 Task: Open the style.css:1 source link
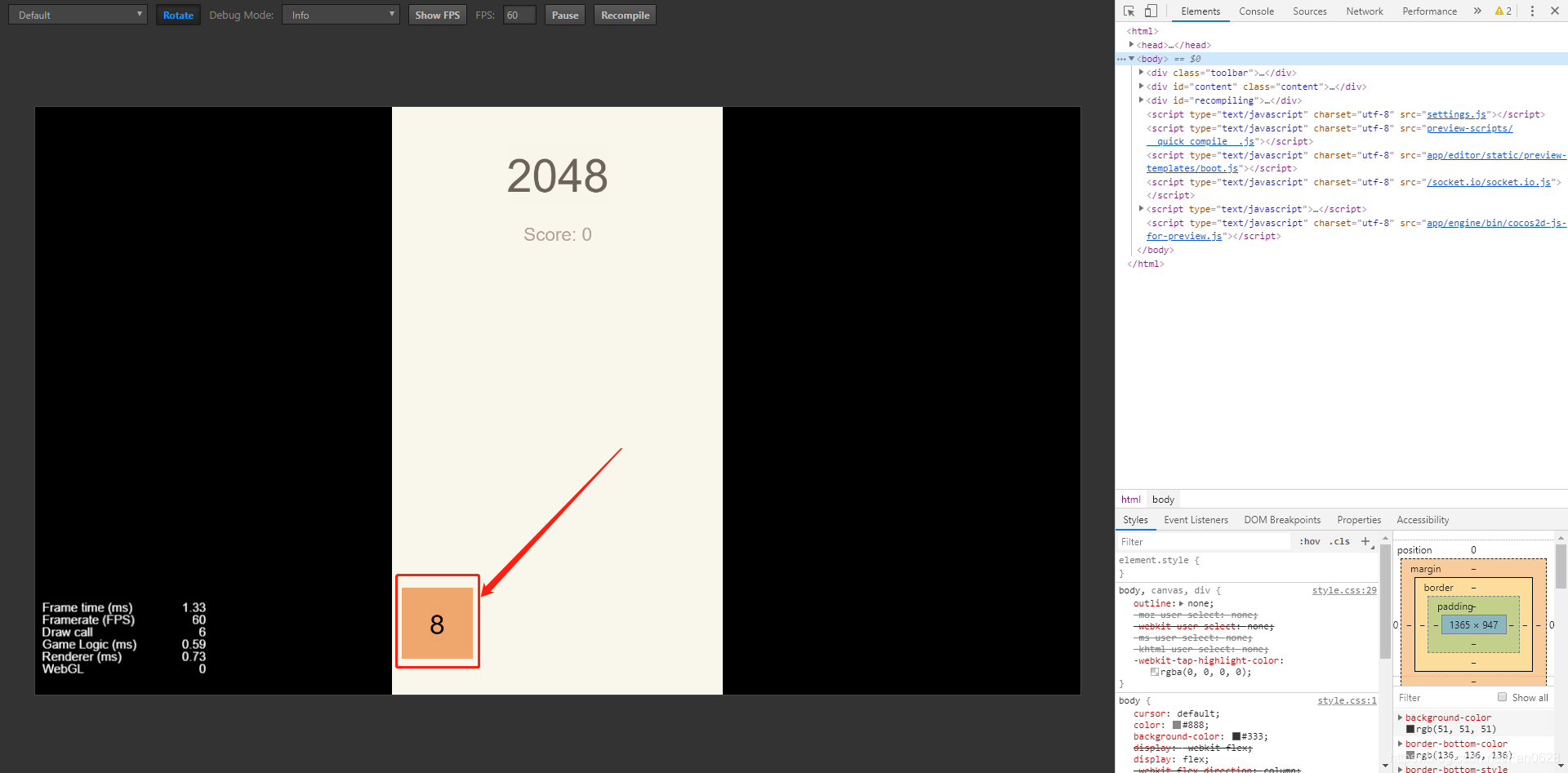(1347, 700)
